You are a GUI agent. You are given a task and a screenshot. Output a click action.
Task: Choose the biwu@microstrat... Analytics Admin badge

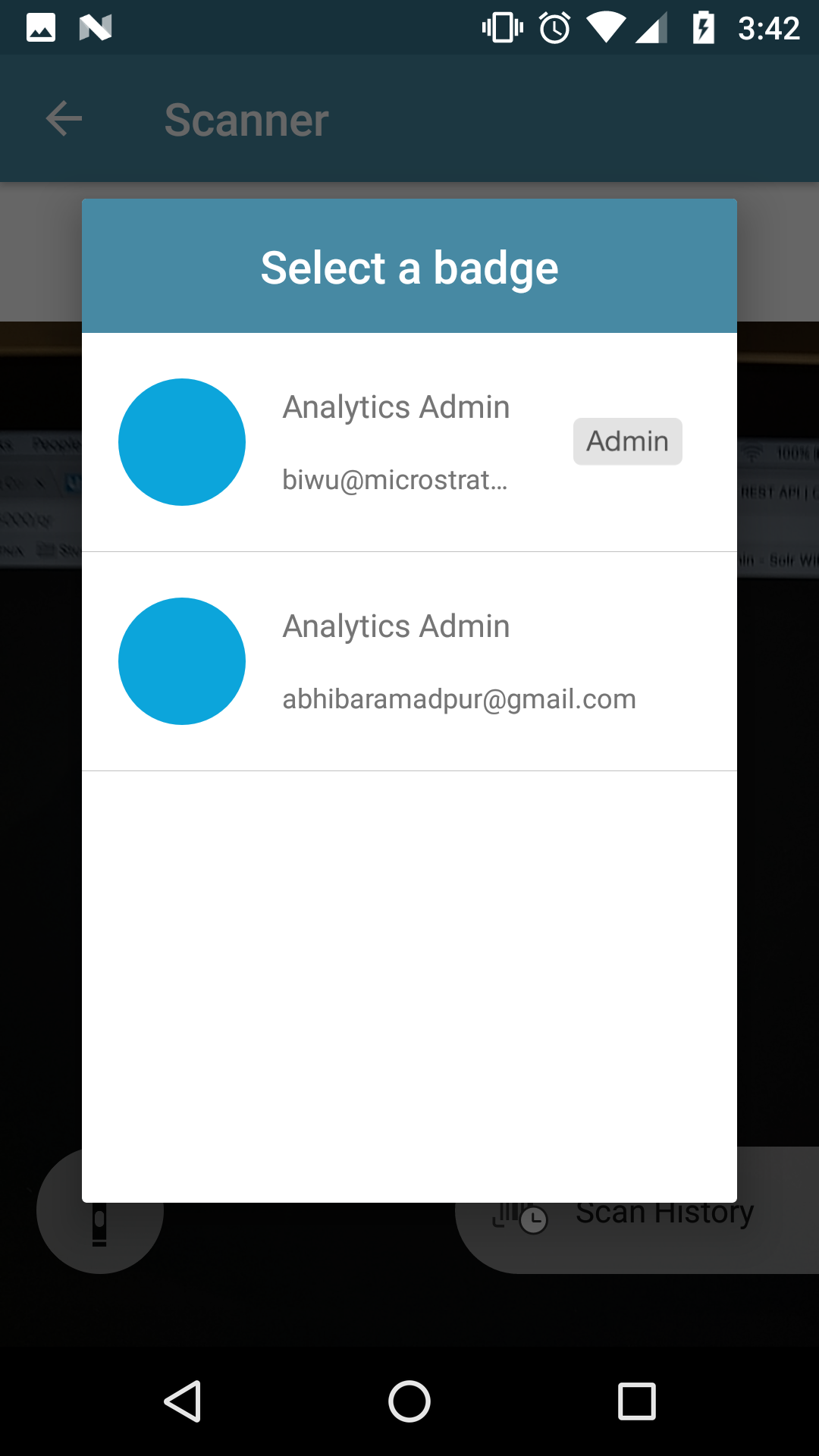(409, 442)
